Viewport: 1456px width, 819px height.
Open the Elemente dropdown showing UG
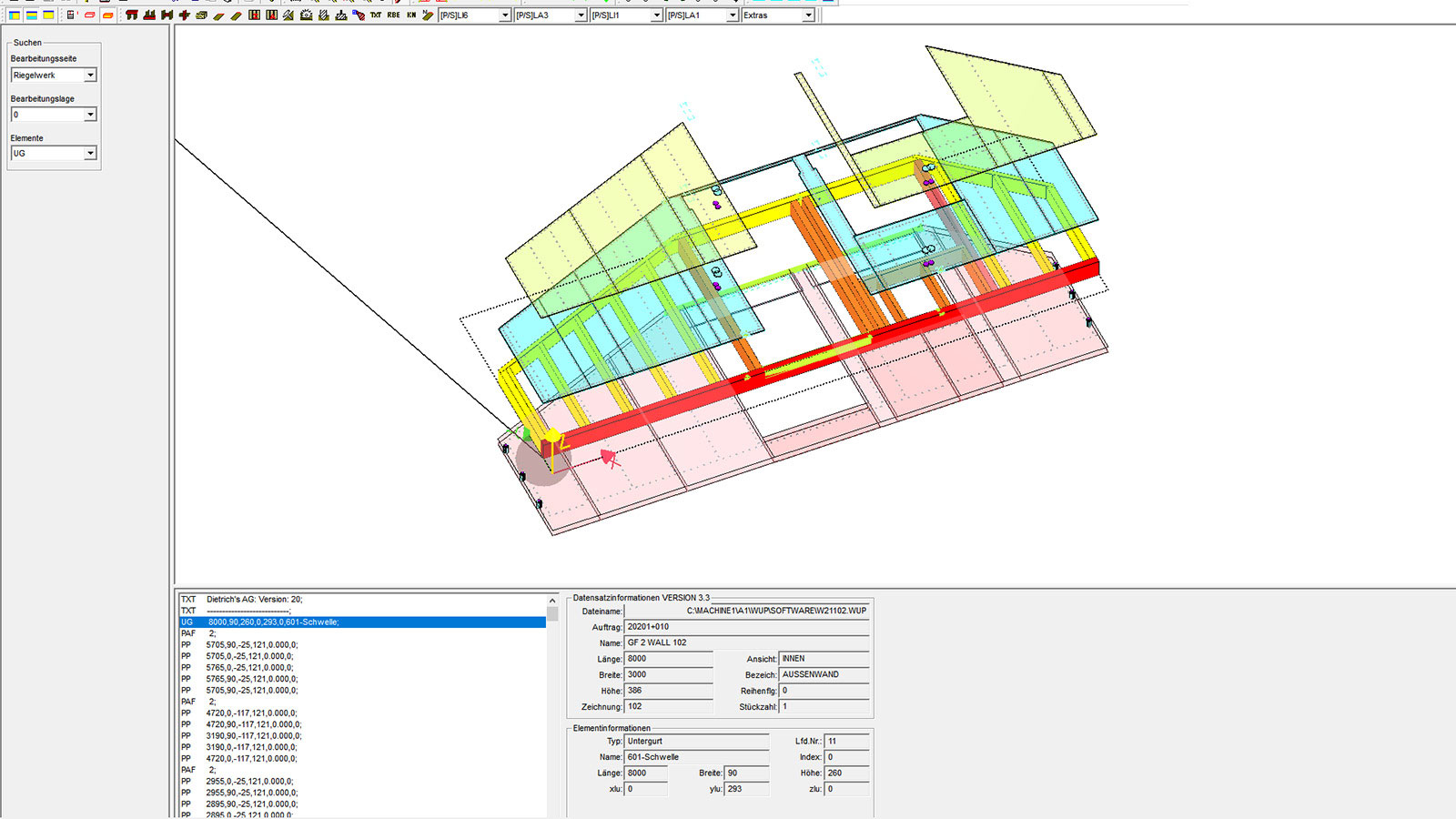click(90, 154)
